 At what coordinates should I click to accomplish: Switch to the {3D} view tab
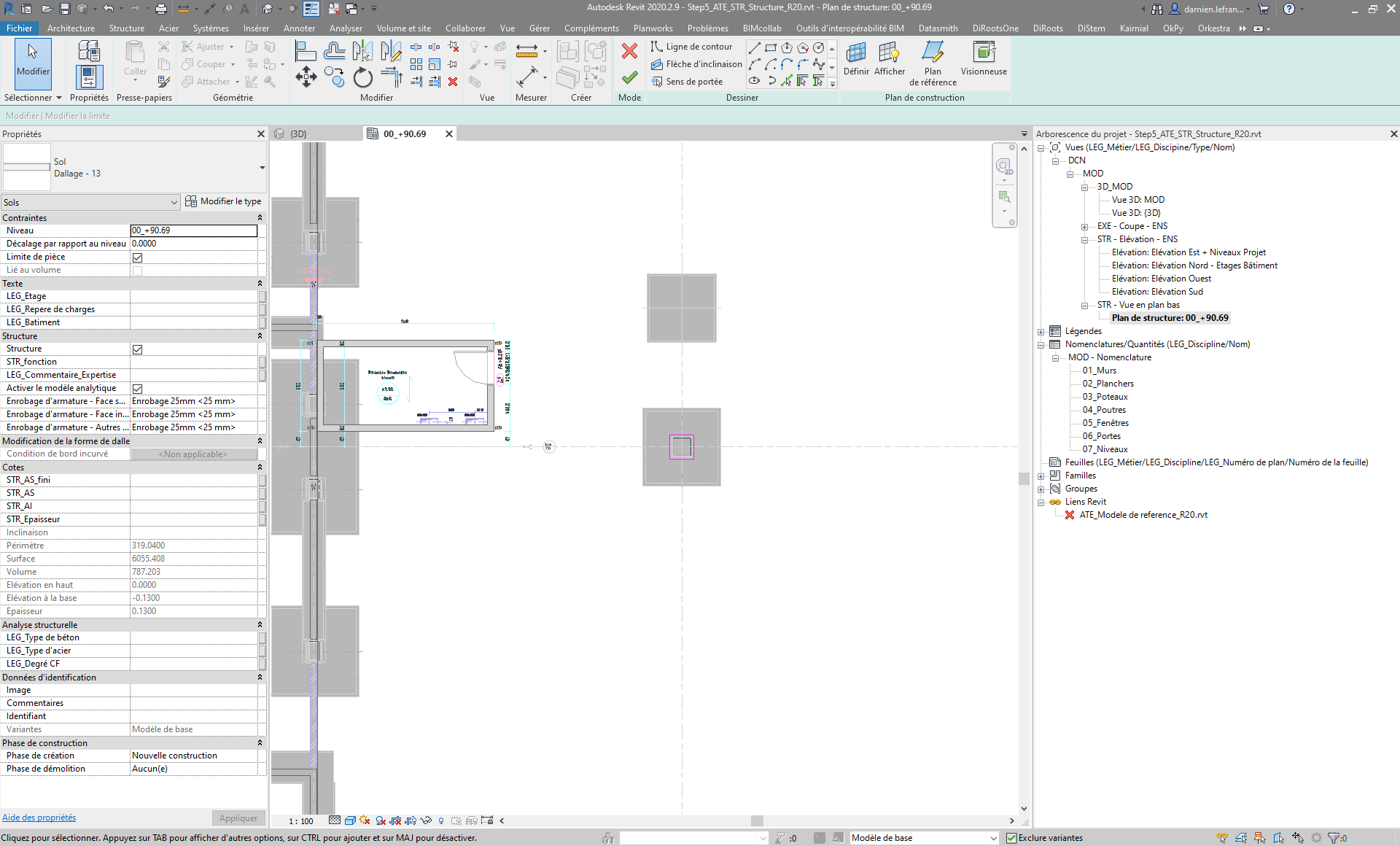point(299,134)
